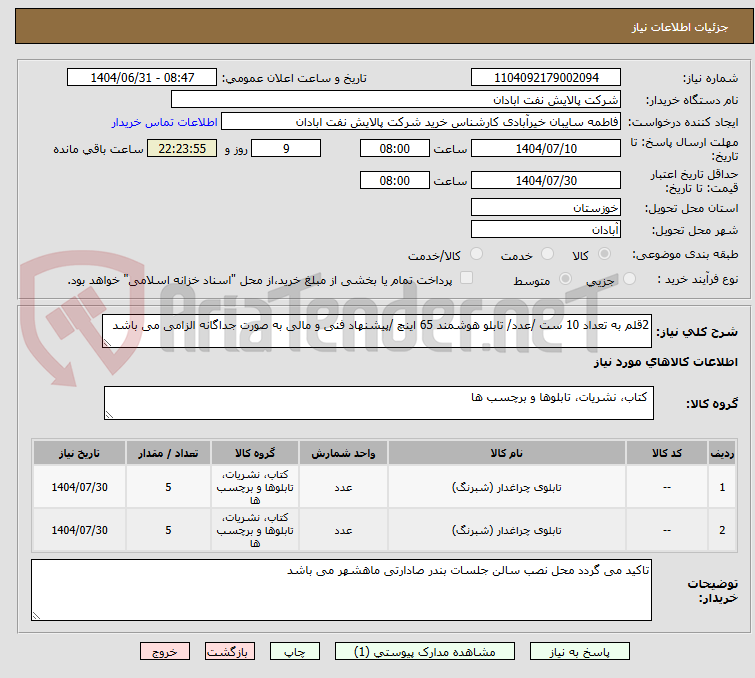Click buyer name field 'شرکت پالایش نفت ابادان'
The image size is (755, 678).
(396, 100)
